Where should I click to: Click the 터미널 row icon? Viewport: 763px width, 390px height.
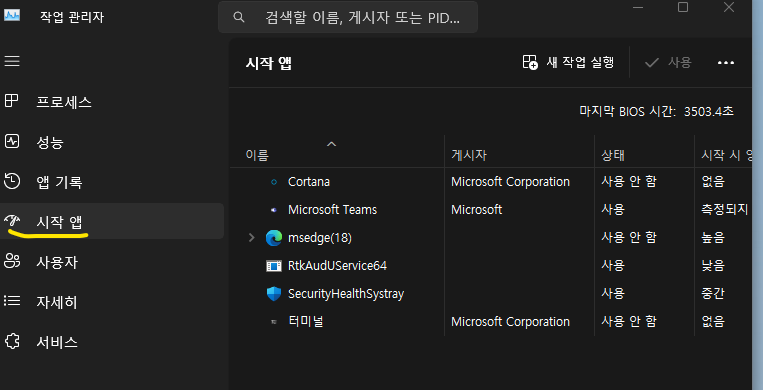click(274, 322)
